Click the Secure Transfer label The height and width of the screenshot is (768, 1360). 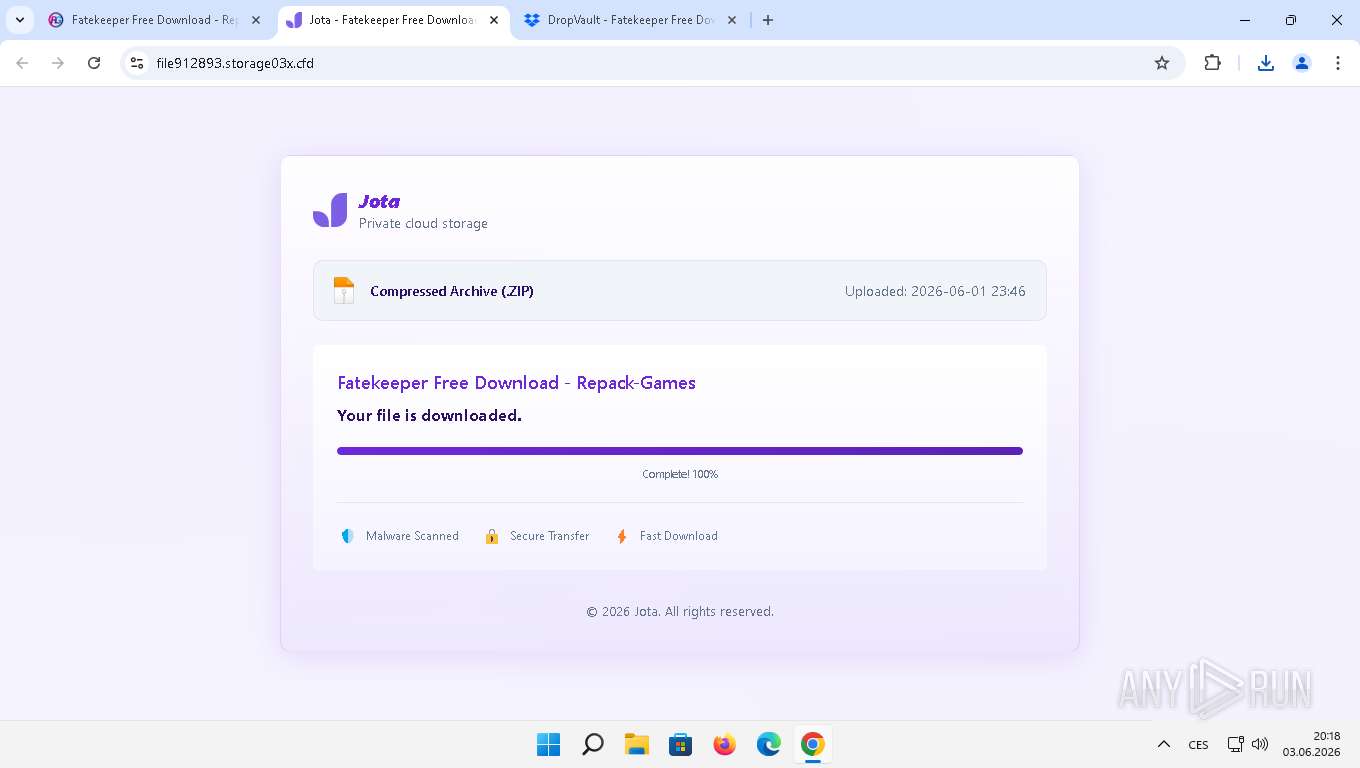click(x=550, y=536)
